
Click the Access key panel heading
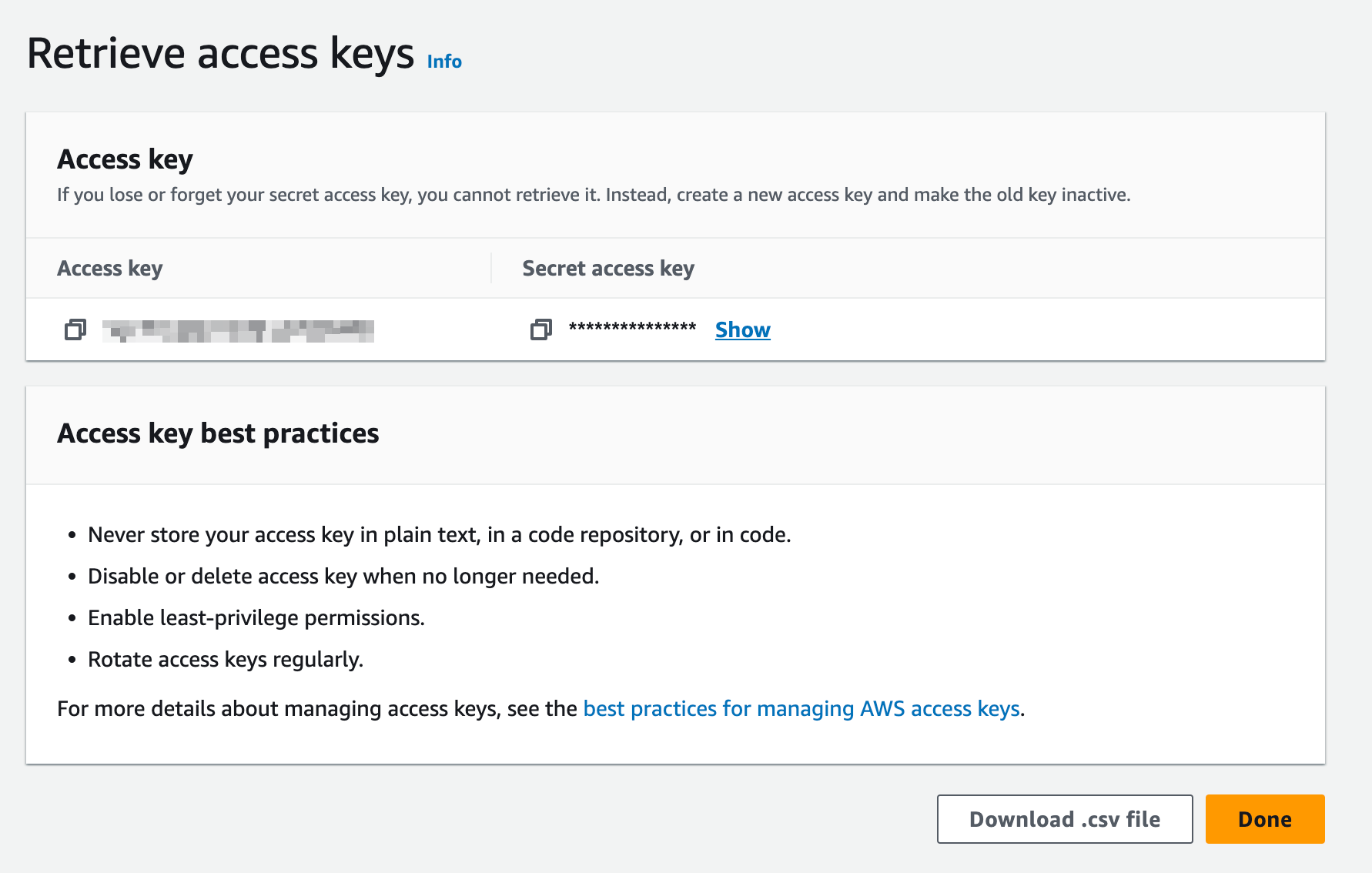coord(125,159)
